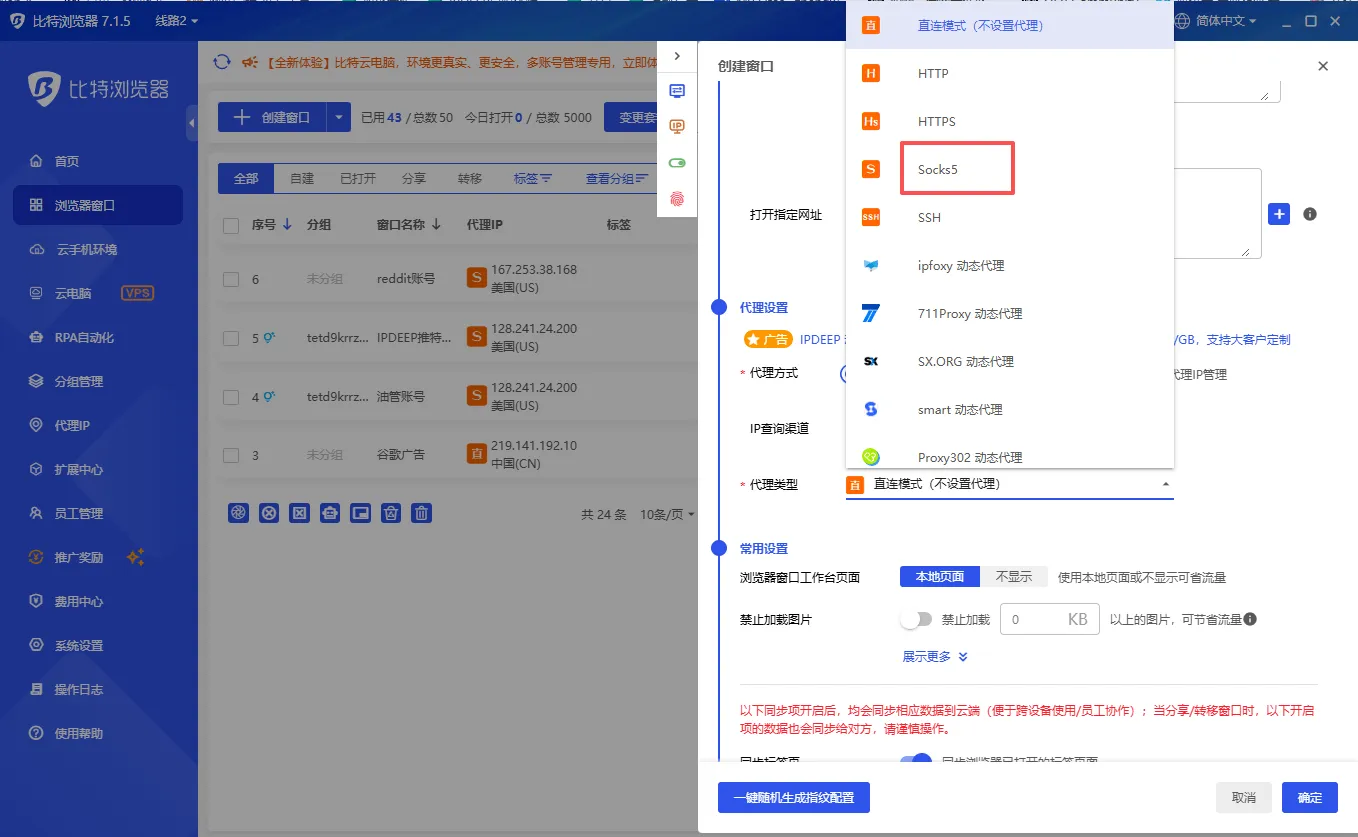This screenshot has width=1358, height=837.
Task: Click the circled X icon below the list
Action: [x=269, y=513]
